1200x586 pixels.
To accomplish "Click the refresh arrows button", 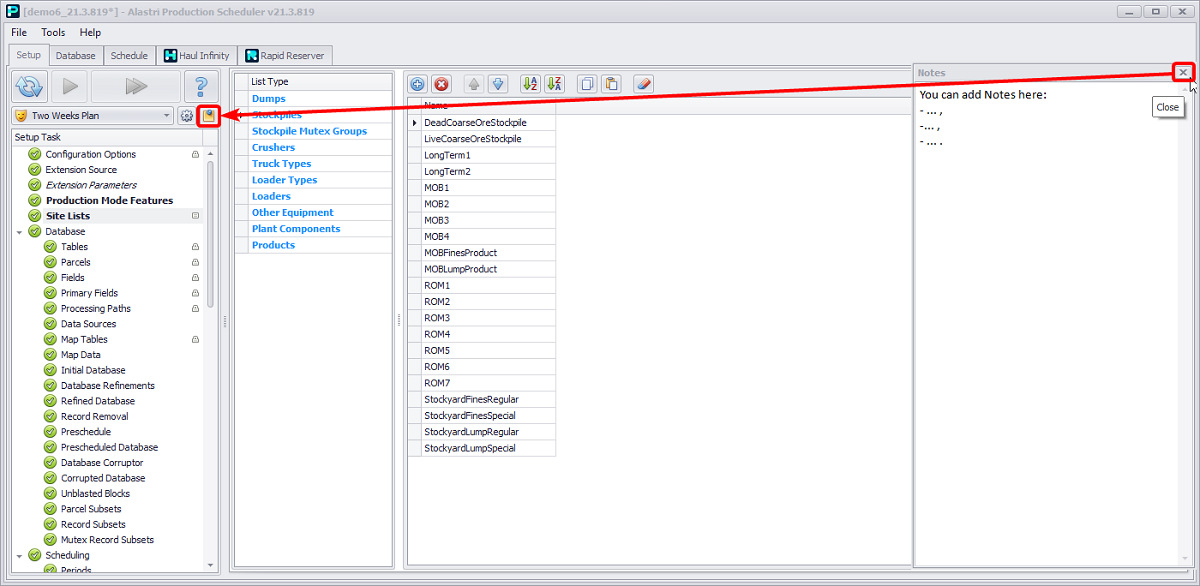I will point(30,86).
